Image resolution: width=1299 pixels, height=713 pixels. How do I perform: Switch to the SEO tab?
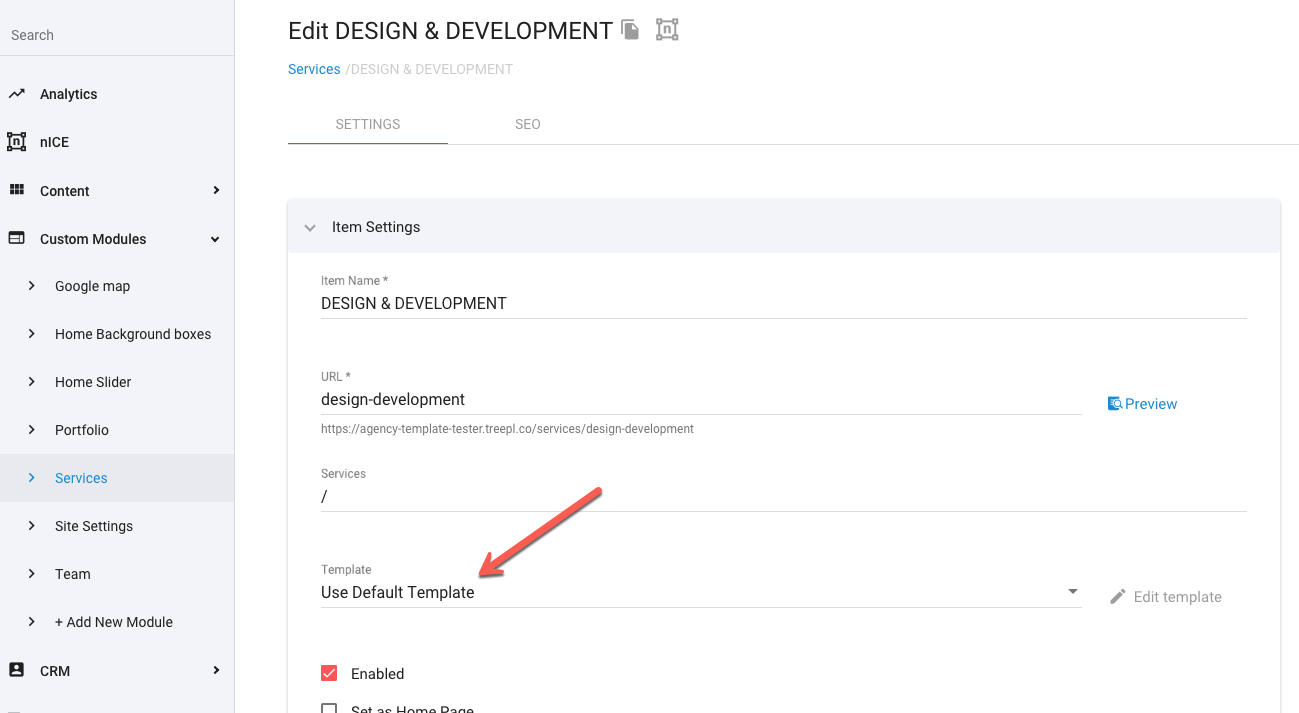(x=528, y=124)
